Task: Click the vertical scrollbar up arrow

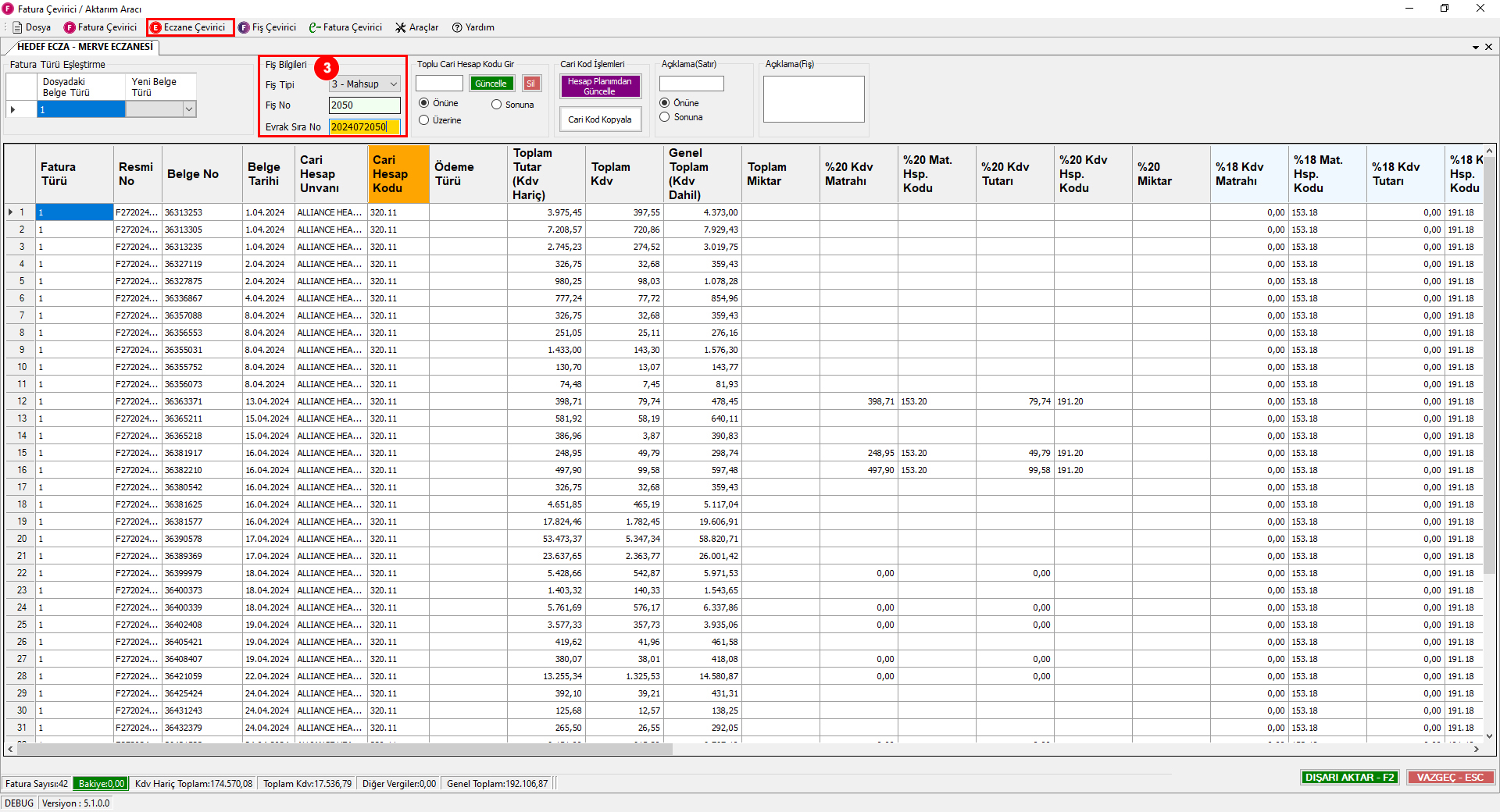Action: coord(1489,151)
